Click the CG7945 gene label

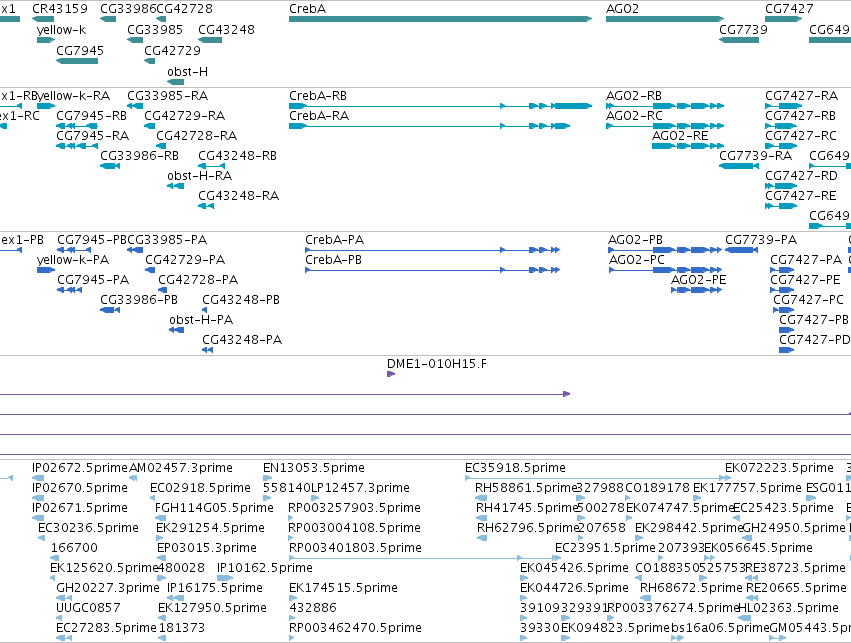click(80, 50)
